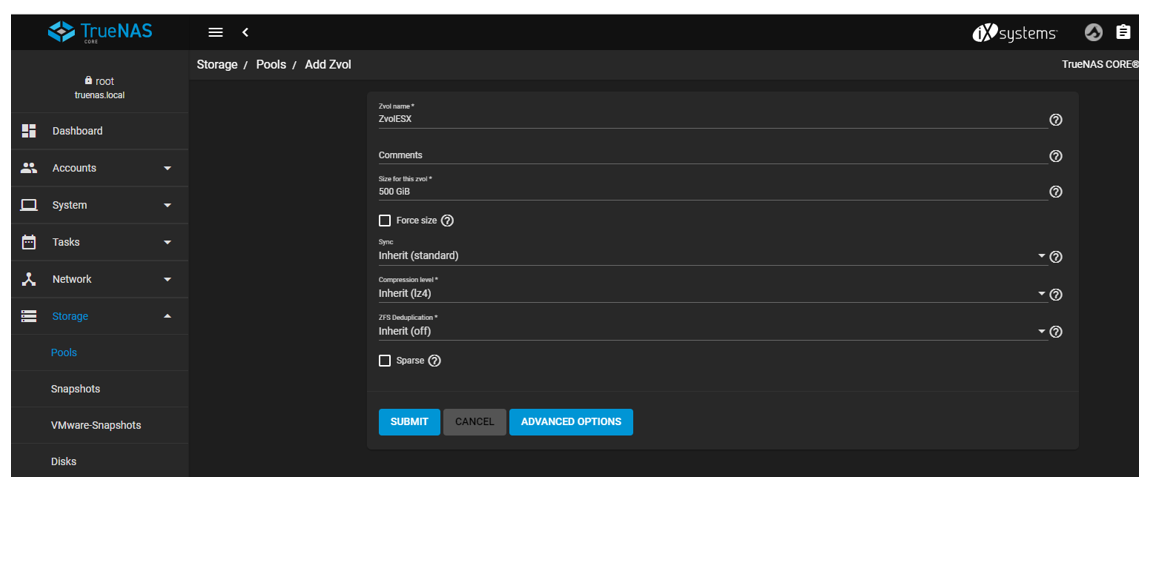Open Pools under Storage

point(100,353)
